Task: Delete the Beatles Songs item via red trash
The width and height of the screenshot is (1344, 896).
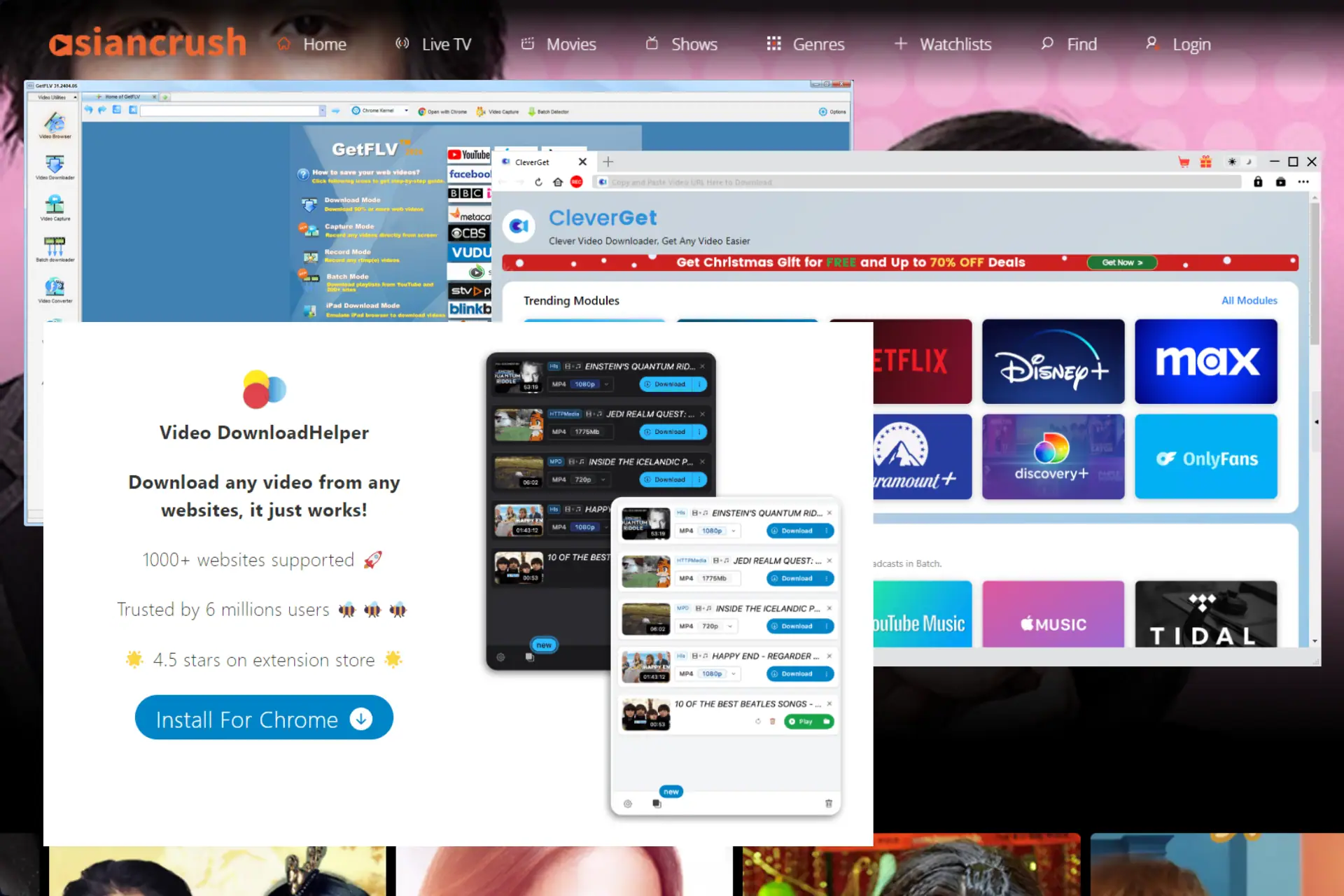Action: coord(773,722)
